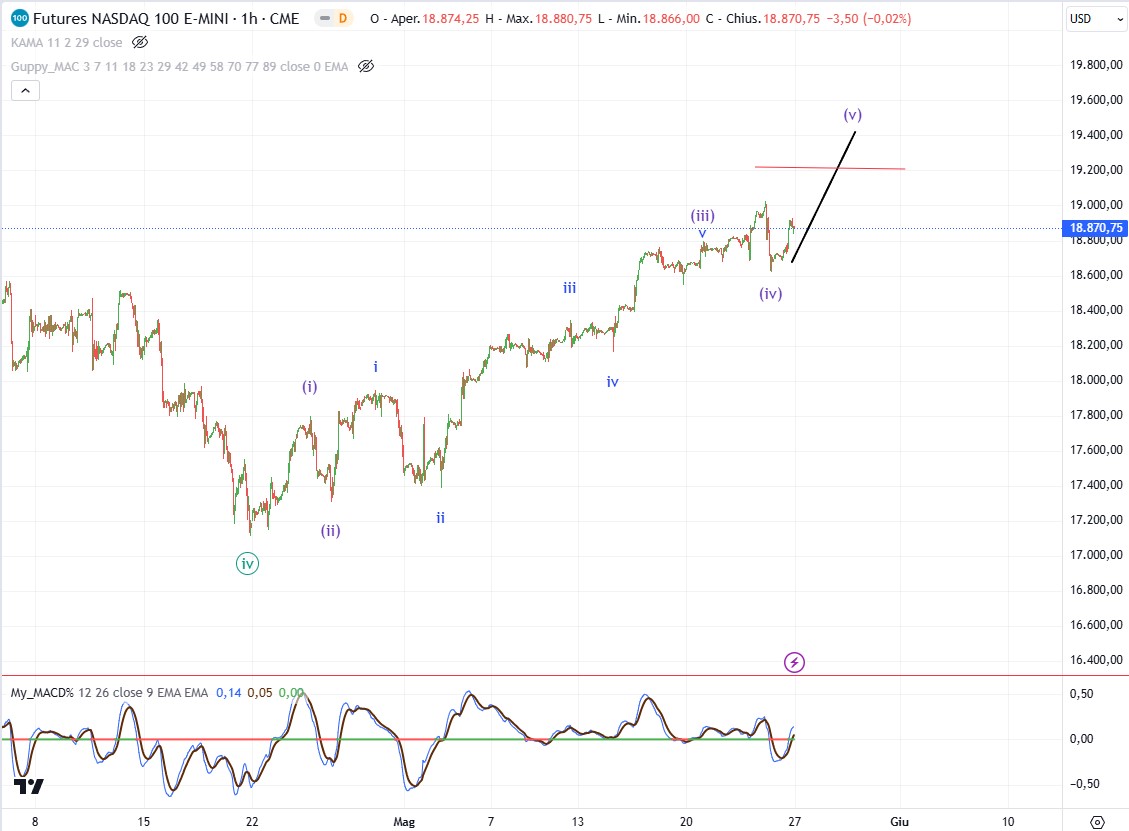Click the MACD value 0,14
1129x831 pixels.
(229, 693)
